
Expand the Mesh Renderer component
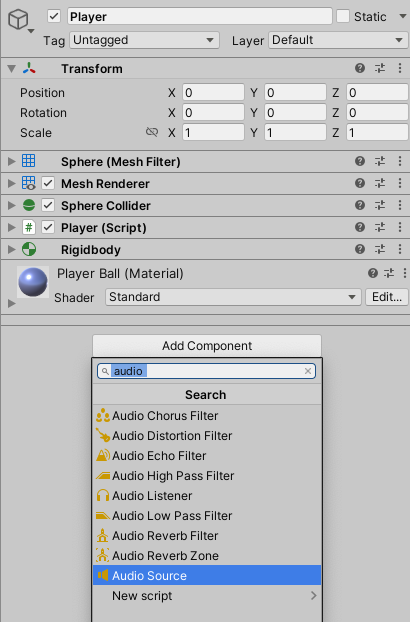click(11, 183)
